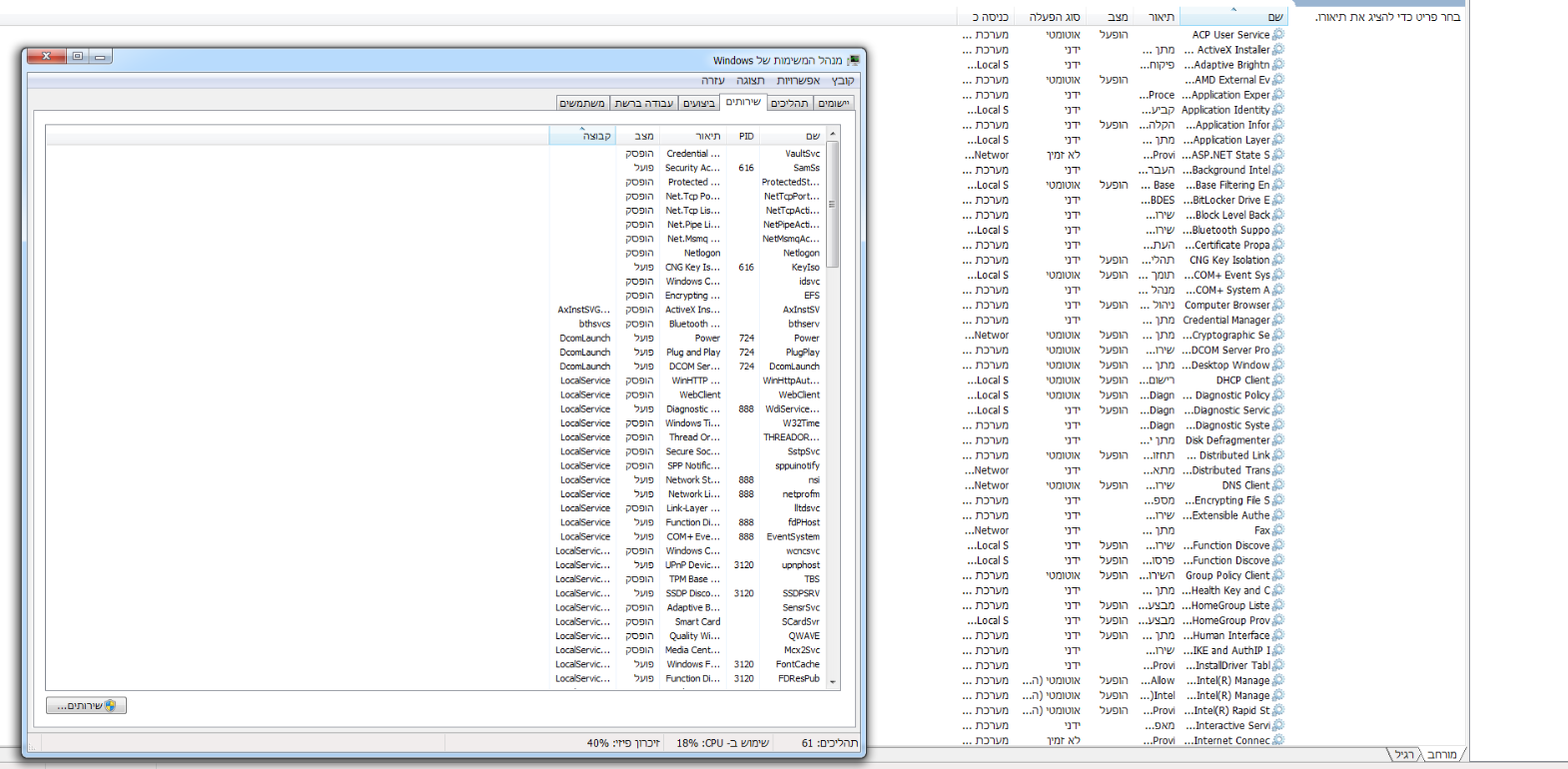The height and width of the screenshot is (769, 1568).
Task: Sort Task Manager list by קבוצה column
Action: (x=583, y=136)
